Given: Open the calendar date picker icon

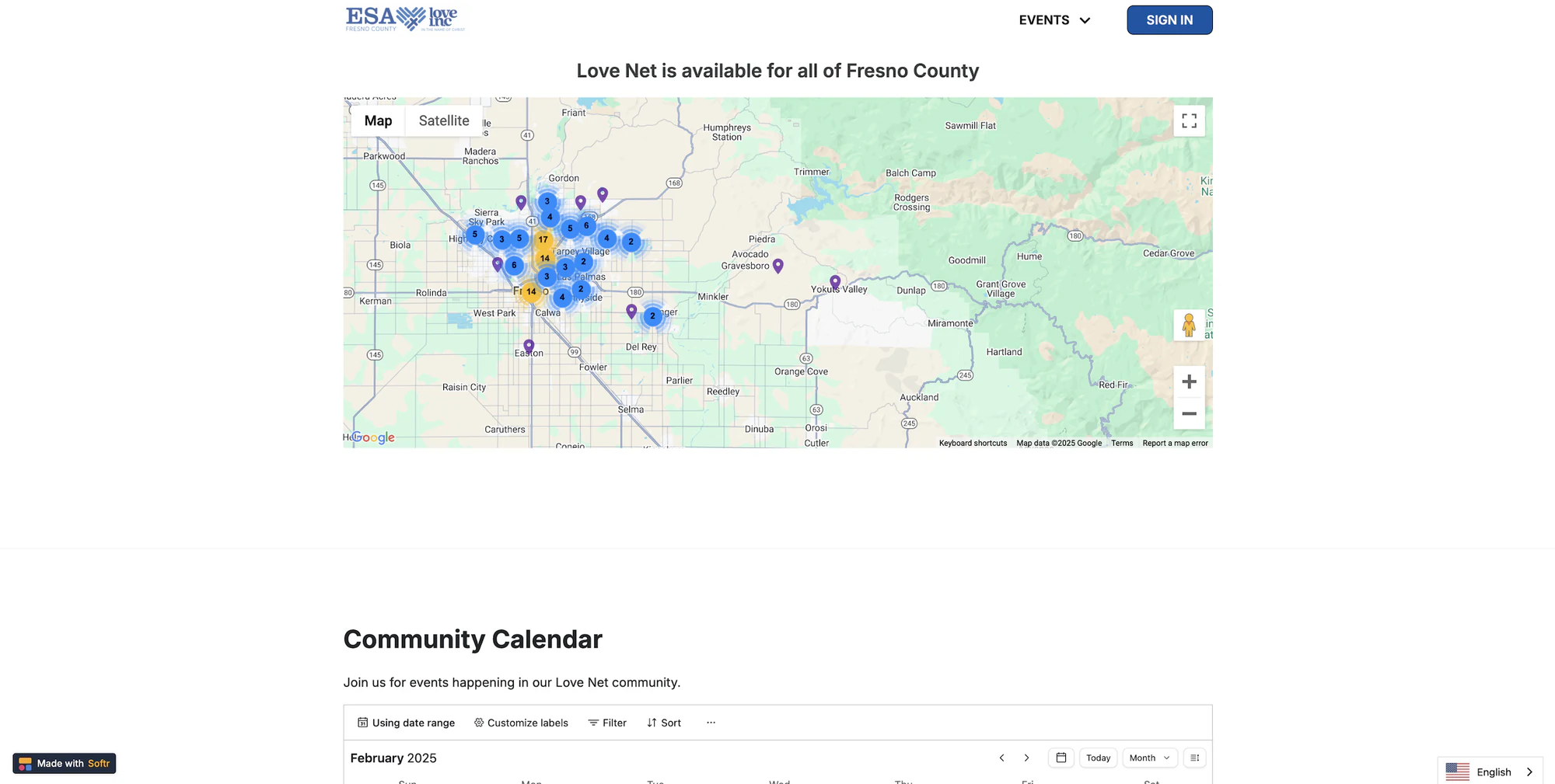Looking at the screenshot, I should [x=1061, y=758].
